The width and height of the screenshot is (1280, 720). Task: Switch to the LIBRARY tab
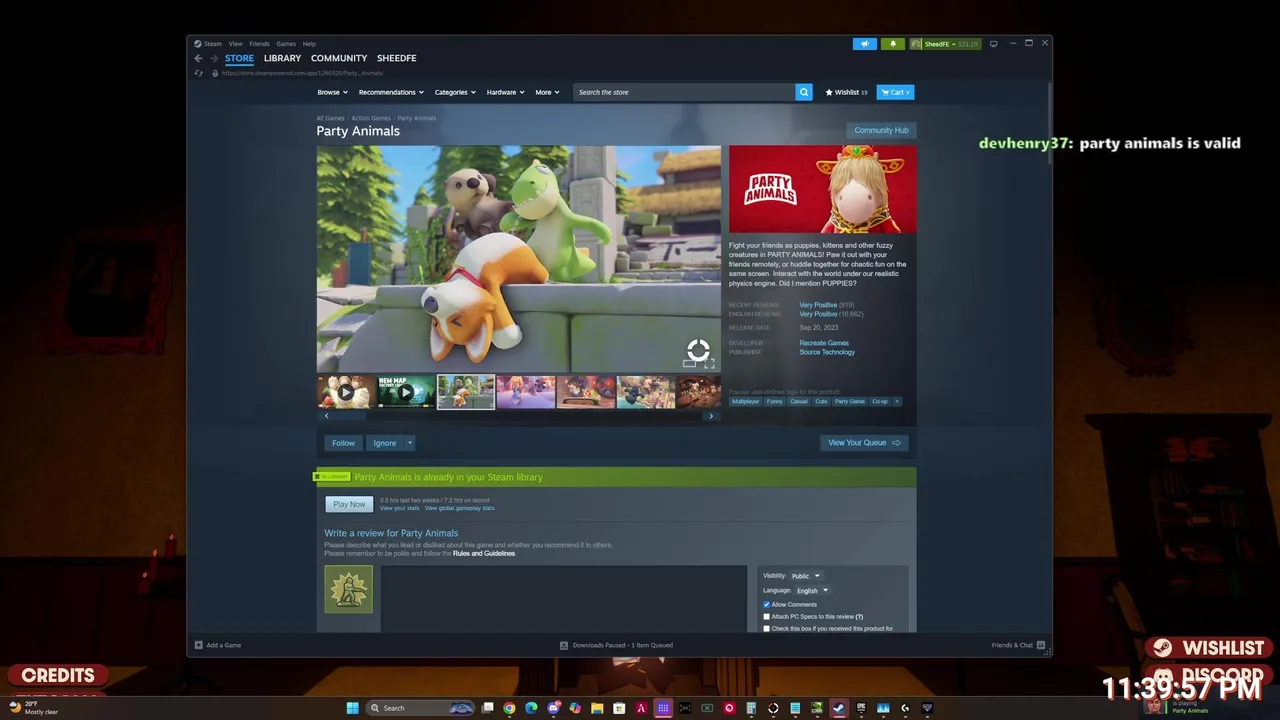point(282,58)
